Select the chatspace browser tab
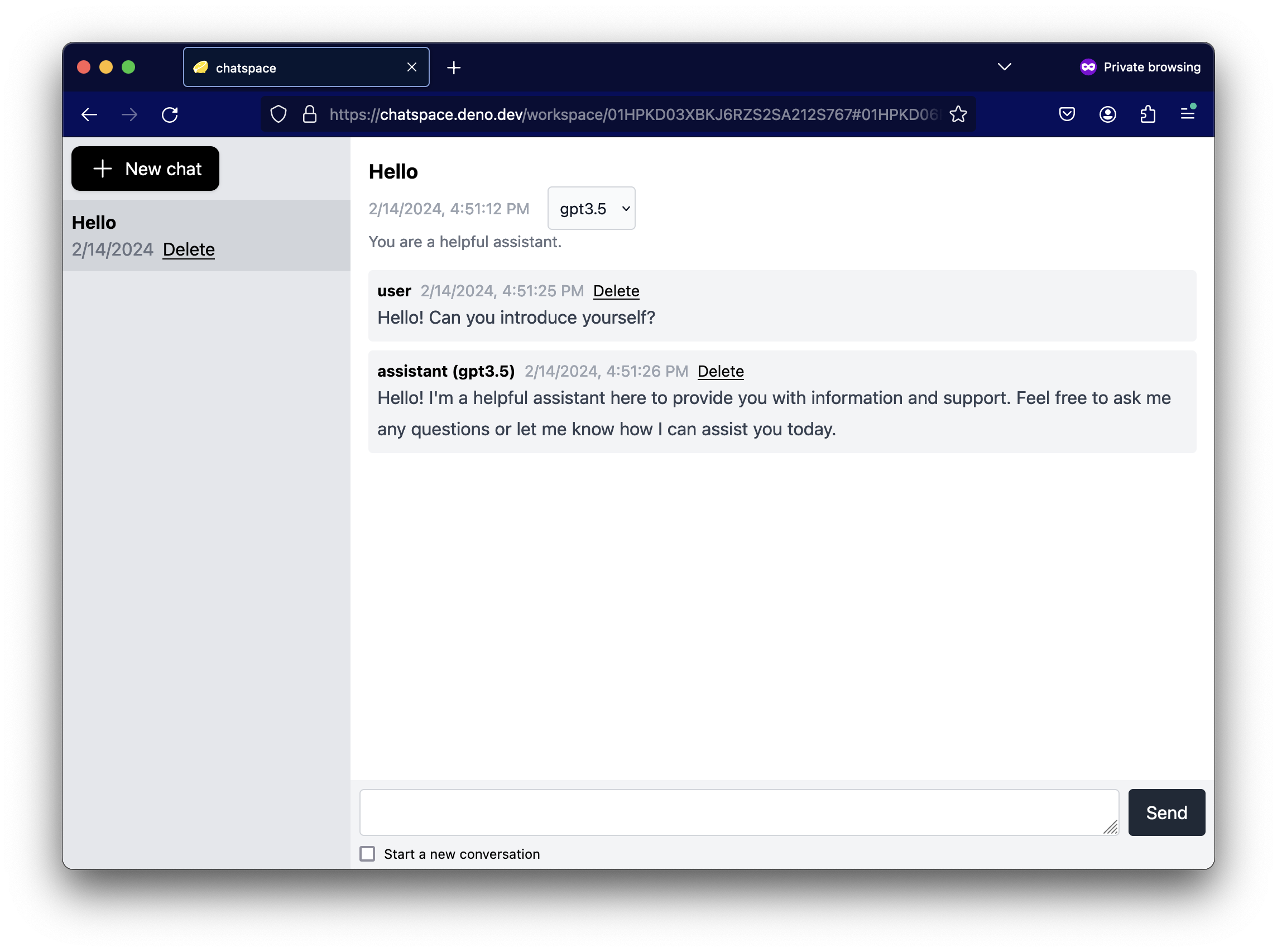The width and height of the screenshot is (1277, 952). tap(300, 68)
